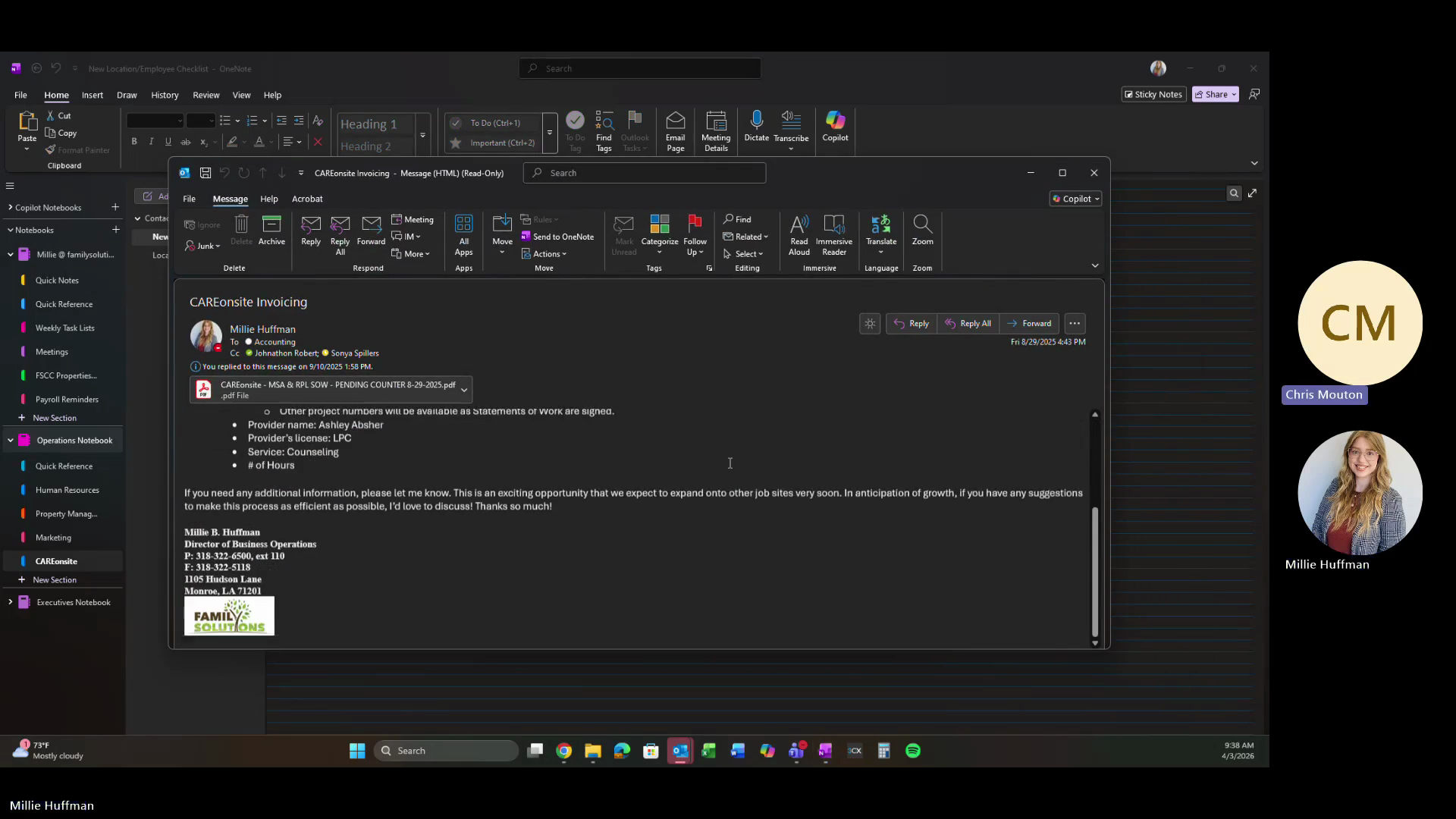Click the OneNote Paste clipboard icon
The height and width of the screenshot is (819, 1456).
point(27,121)
